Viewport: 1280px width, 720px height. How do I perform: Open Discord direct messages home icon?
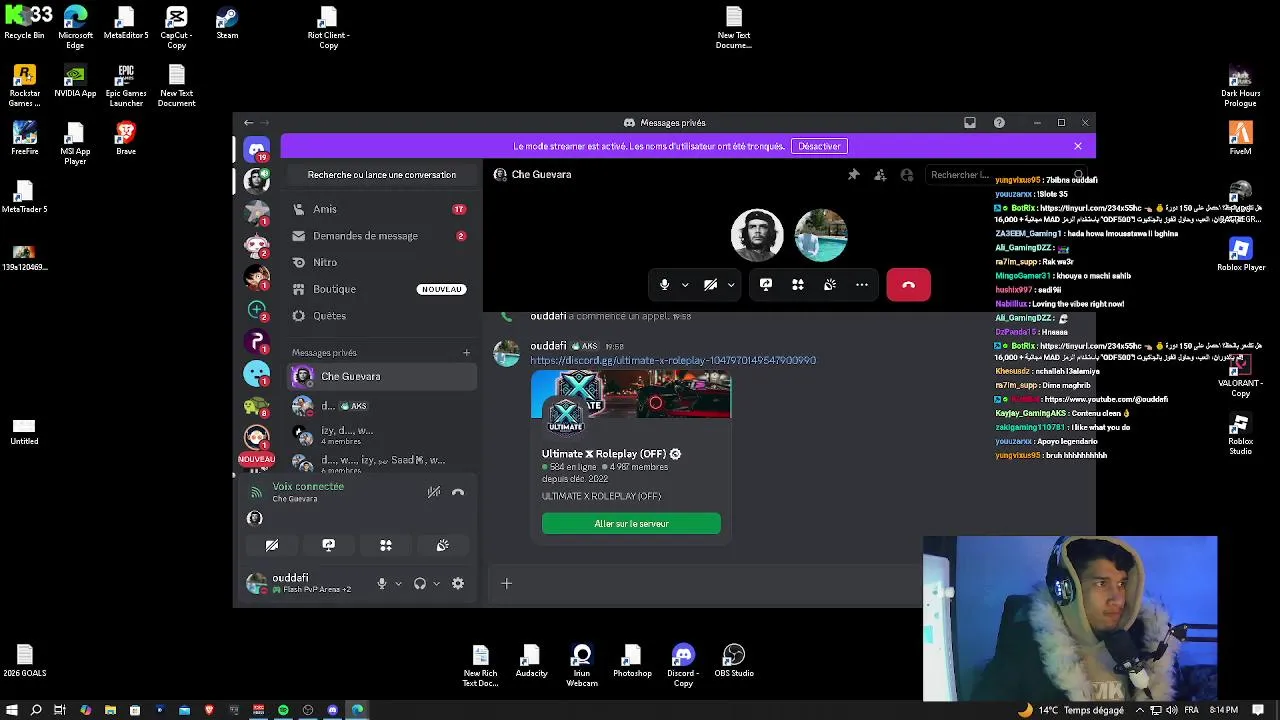(x=257, y=148)
